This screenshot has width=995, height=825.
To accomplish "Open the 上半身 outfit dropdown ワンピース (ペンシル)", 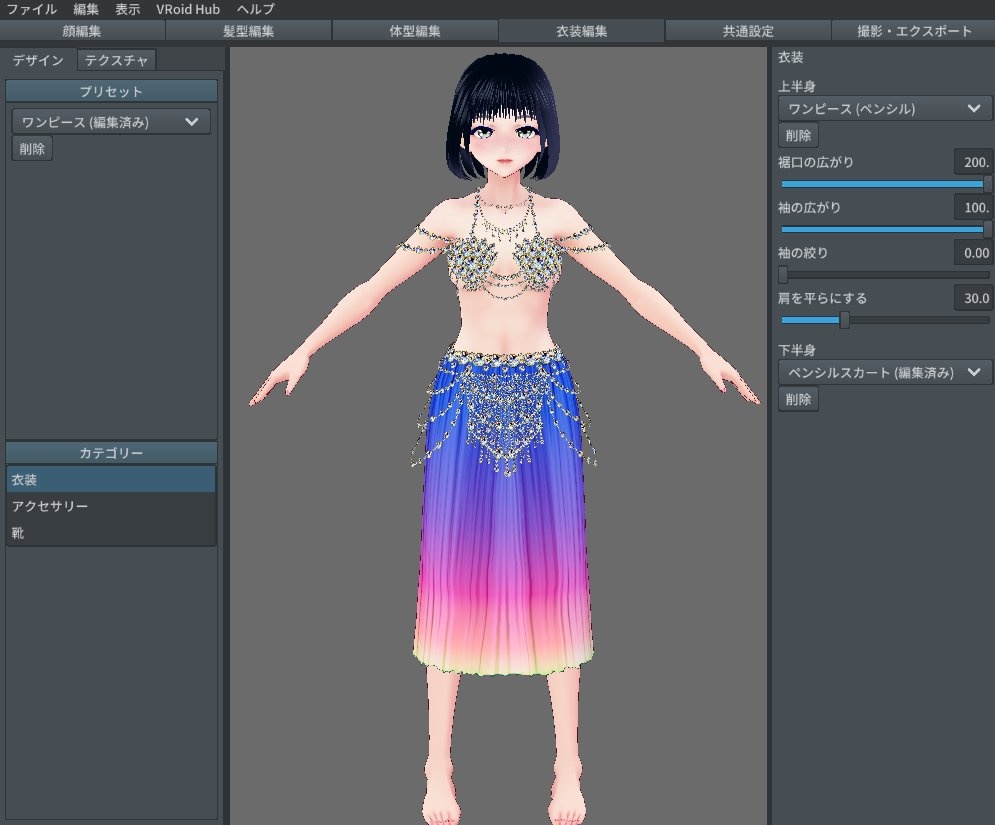I will tap(884, 108).
